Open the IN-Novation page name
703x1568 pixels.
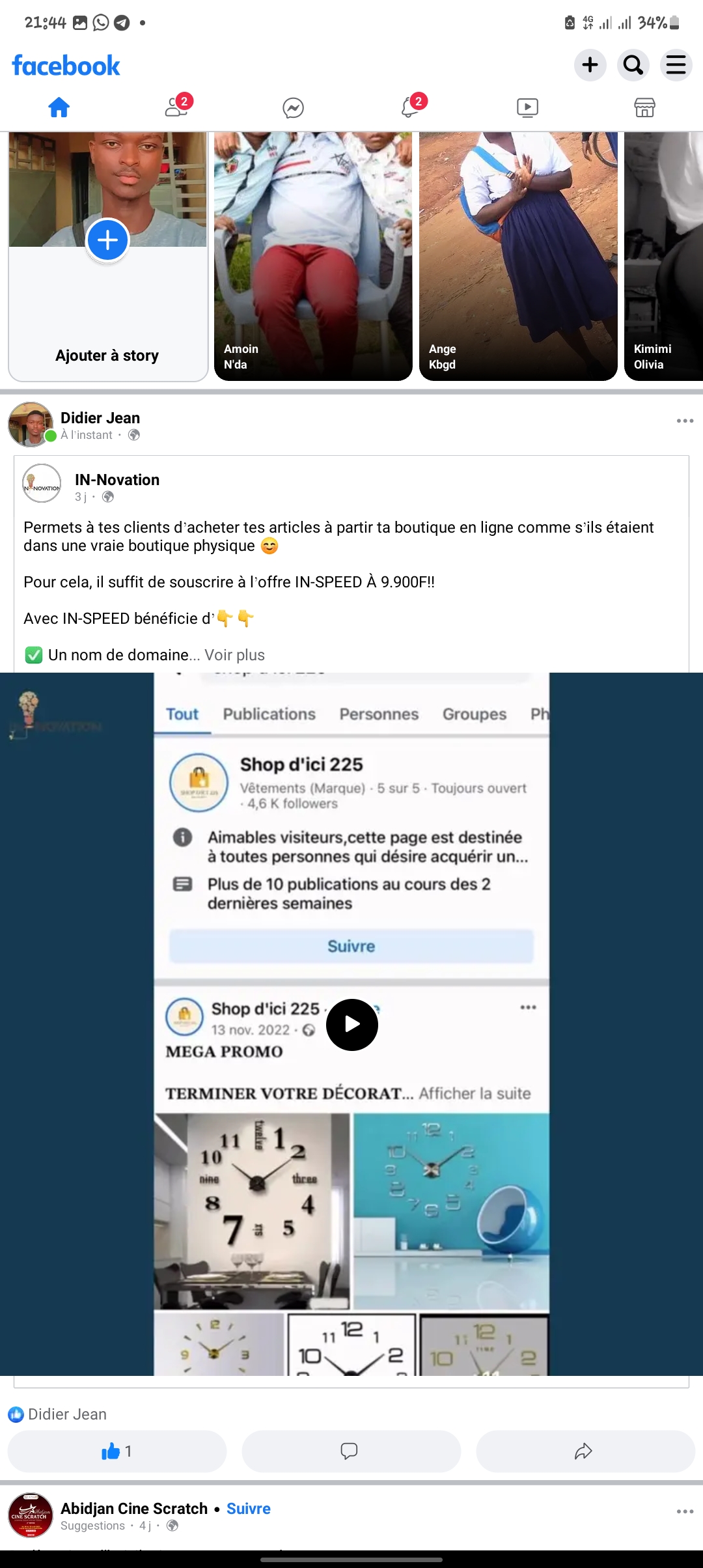pos(117,480)
